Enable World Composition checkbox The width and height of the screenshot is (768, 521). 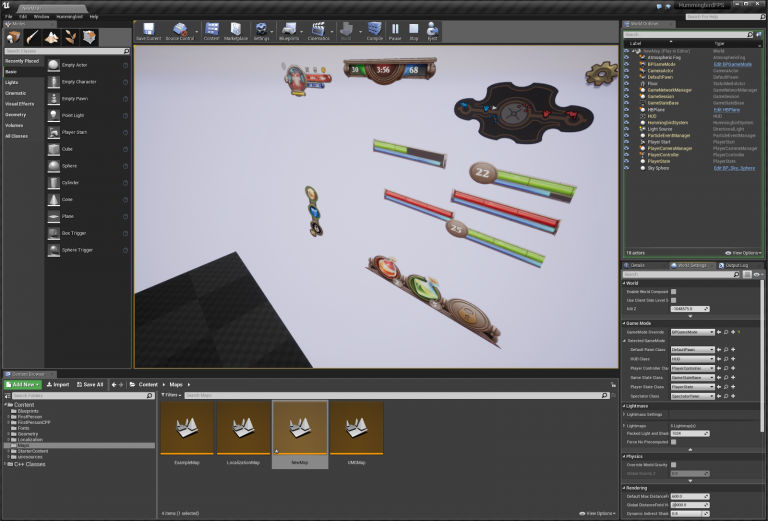coord(673,292)
